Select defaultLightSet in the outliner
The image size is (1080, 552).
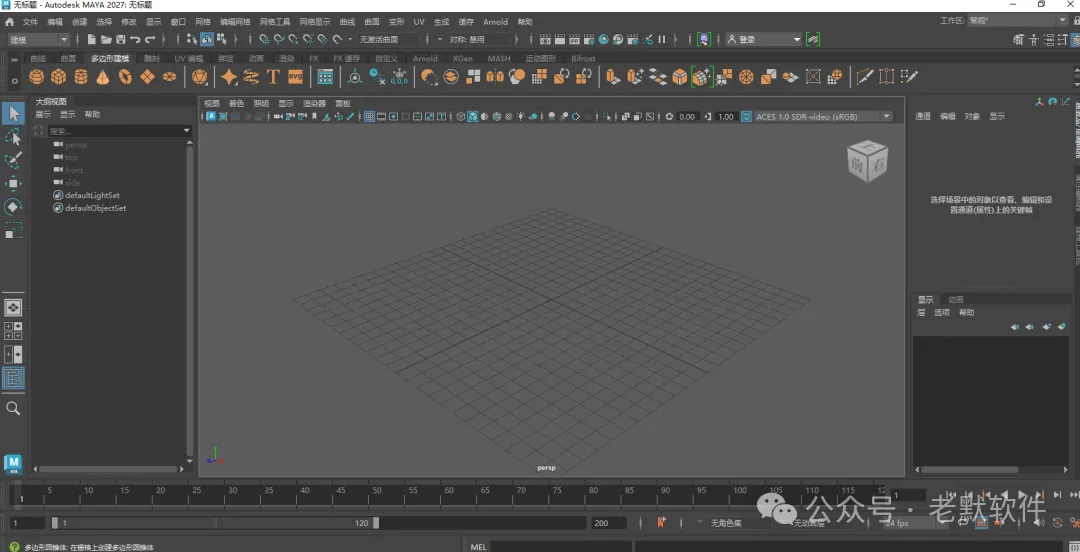(92, 196)
